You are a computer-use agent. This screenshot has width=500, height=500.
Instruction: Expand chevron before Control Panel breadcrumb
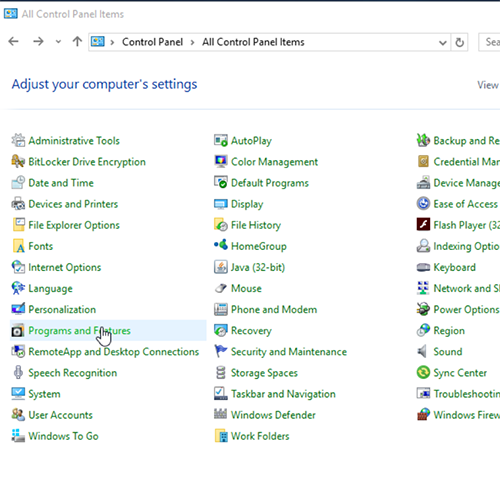(x=112, y=42)
